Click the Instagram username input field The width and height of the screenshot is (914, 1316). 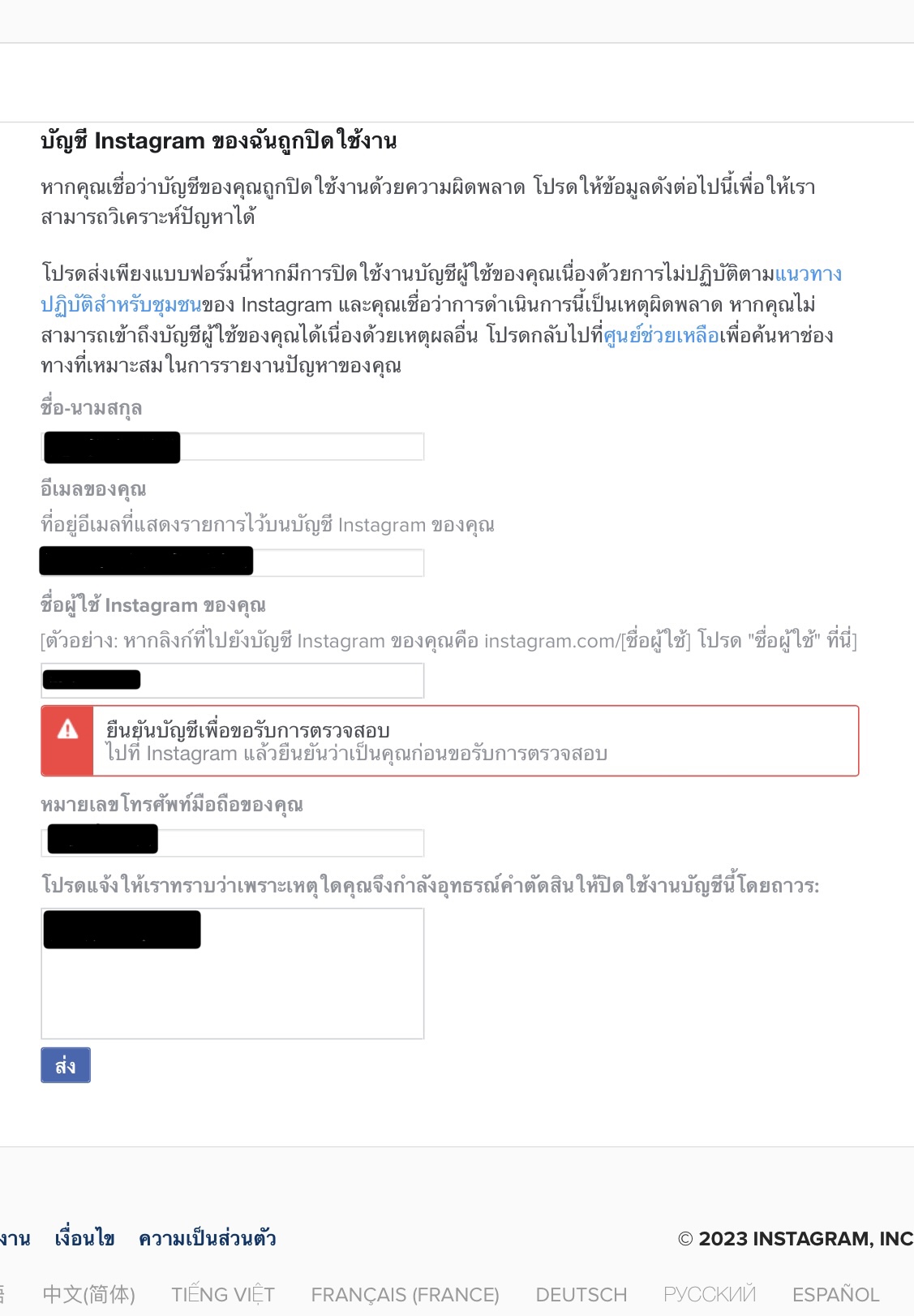pos(233,680)
